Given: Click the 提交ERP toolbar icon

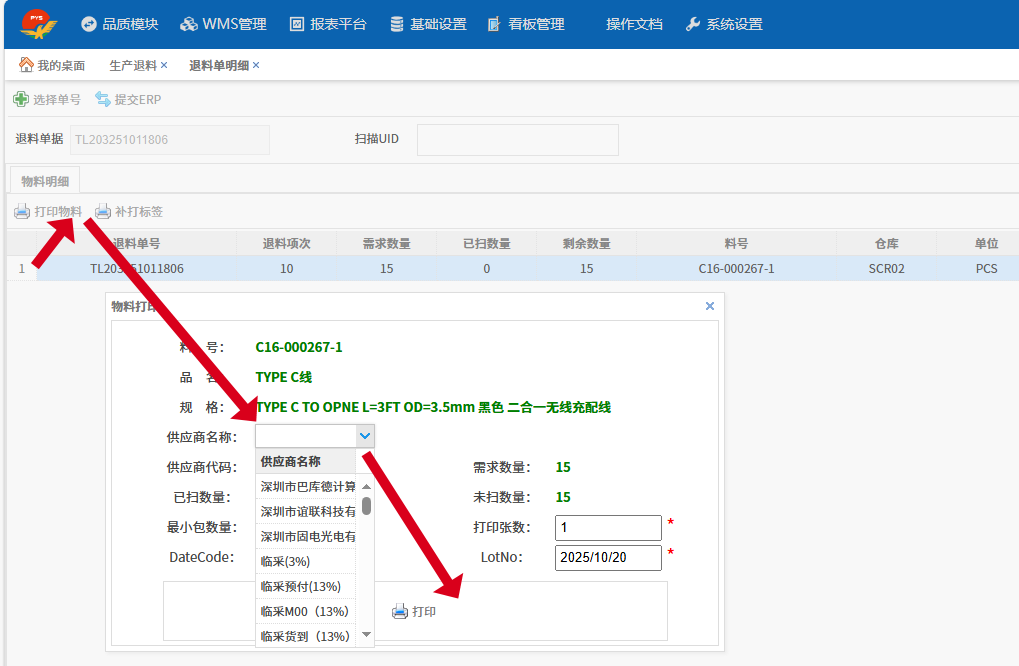Looking at the screenshot, I should pyautogui.click(x=103, y=99).
